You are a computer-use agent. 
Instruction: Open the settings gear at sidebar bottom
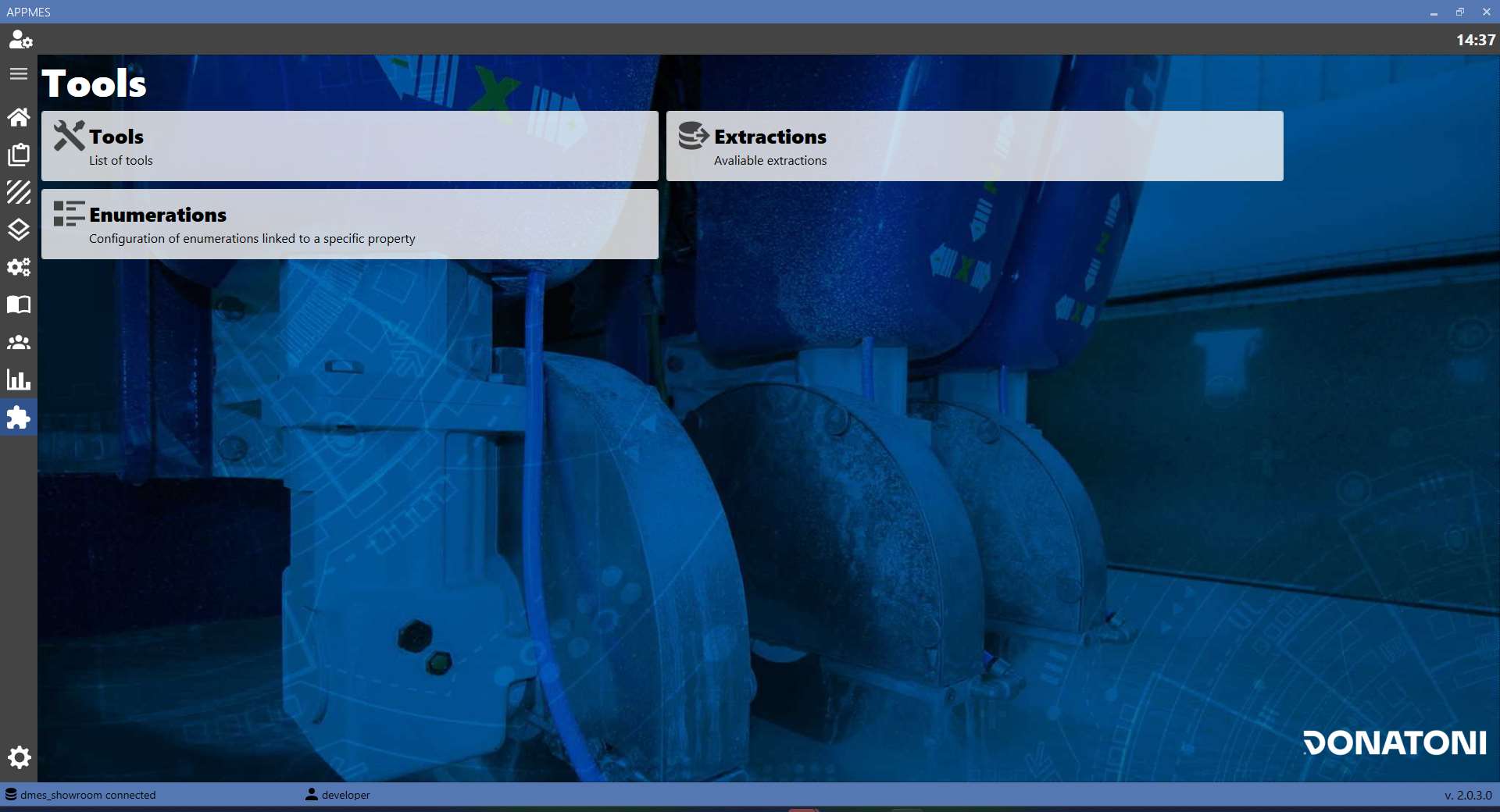click(19, 757)
